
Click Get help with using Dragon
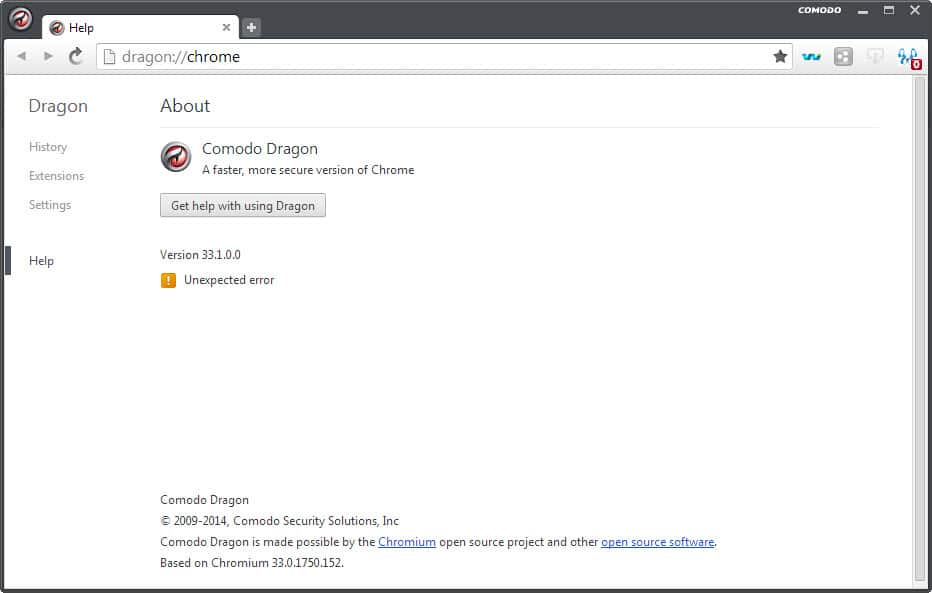point(243,205)
